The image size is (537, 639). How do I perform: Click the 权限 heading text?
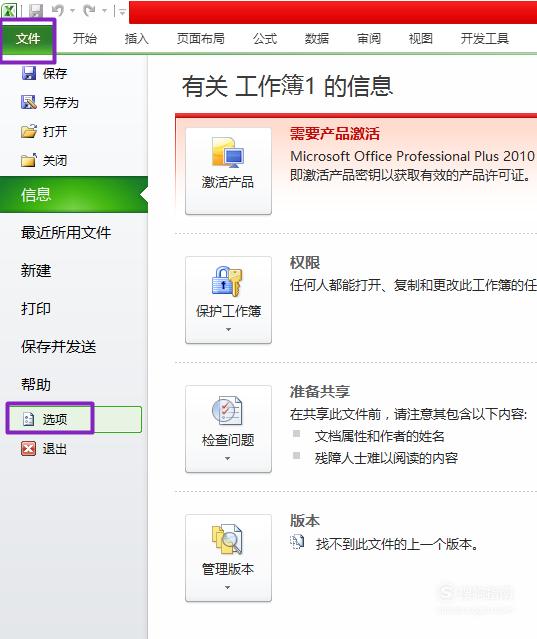click(x=305, y=262)
